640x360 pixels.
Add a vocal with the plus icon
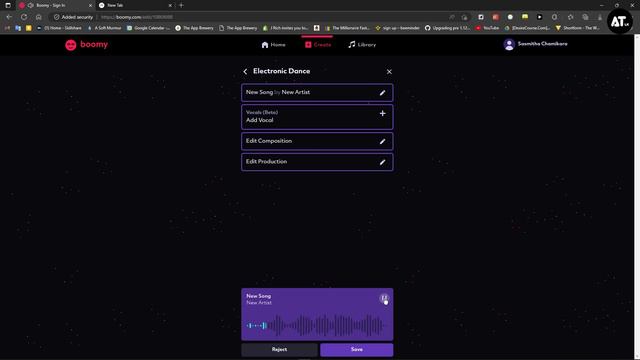coord(382,113)
